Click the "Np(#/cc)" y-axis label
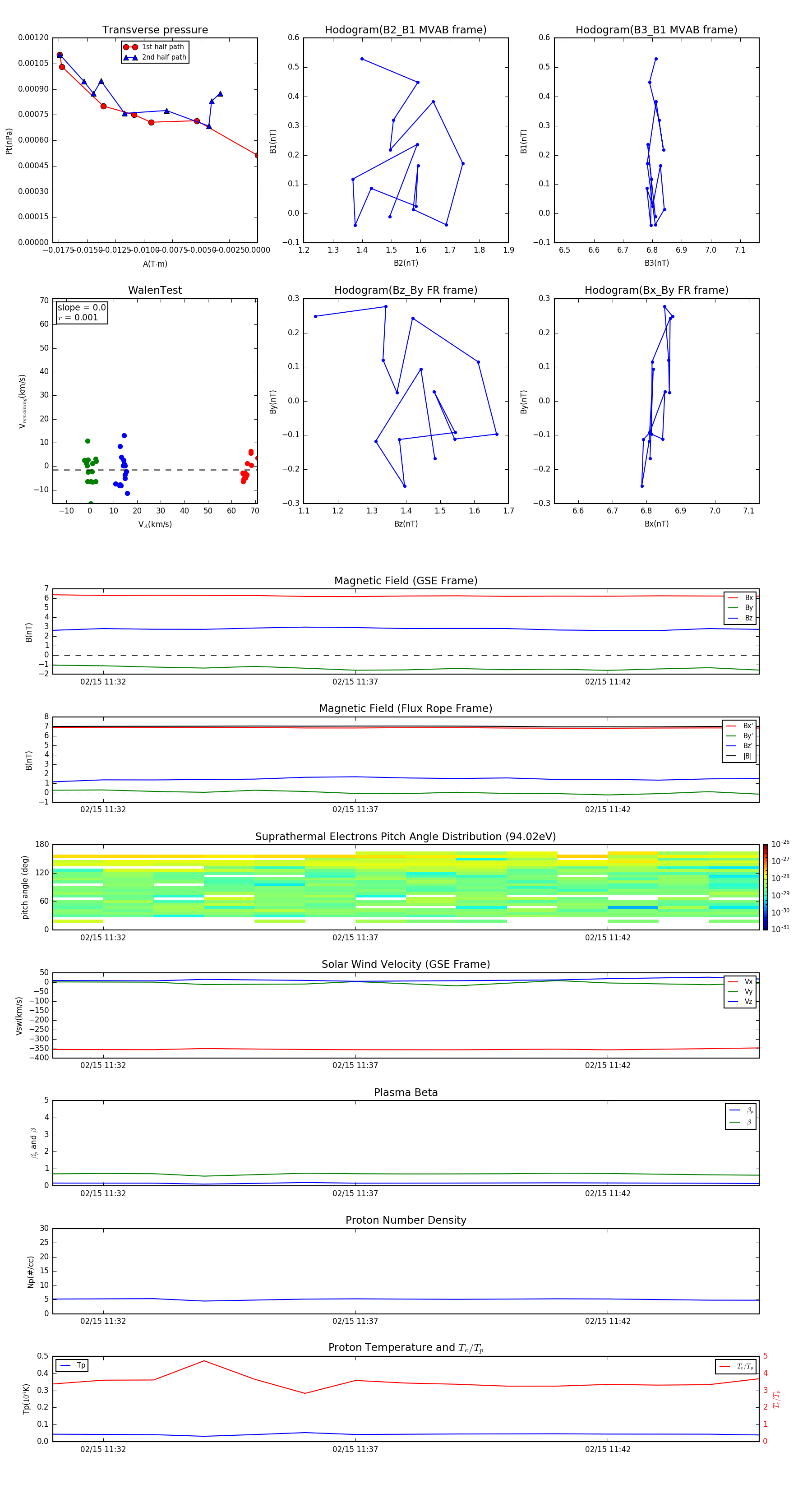 point(31,1272)
